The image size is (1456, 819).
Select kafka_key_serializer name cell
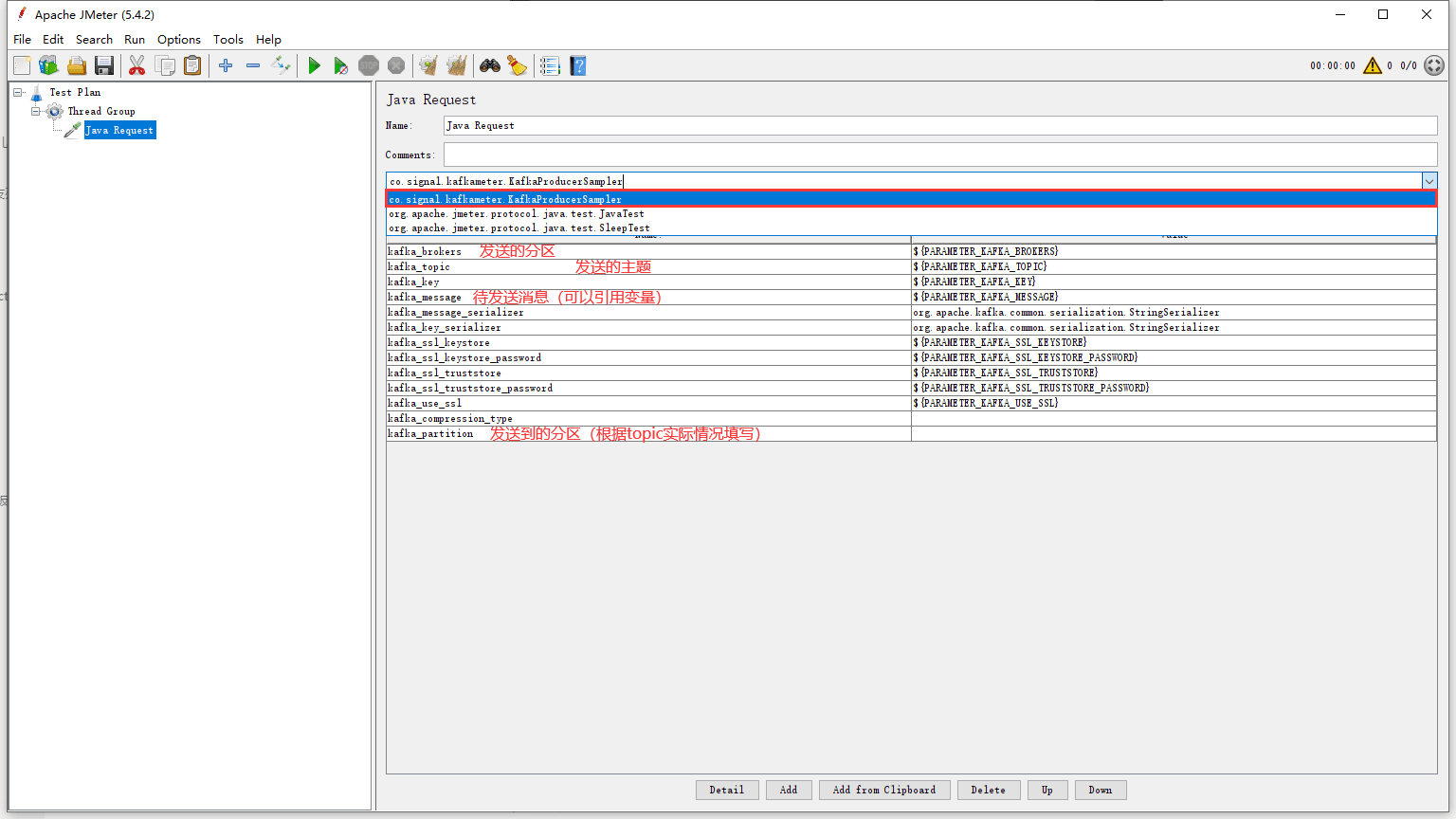[648, 327]
